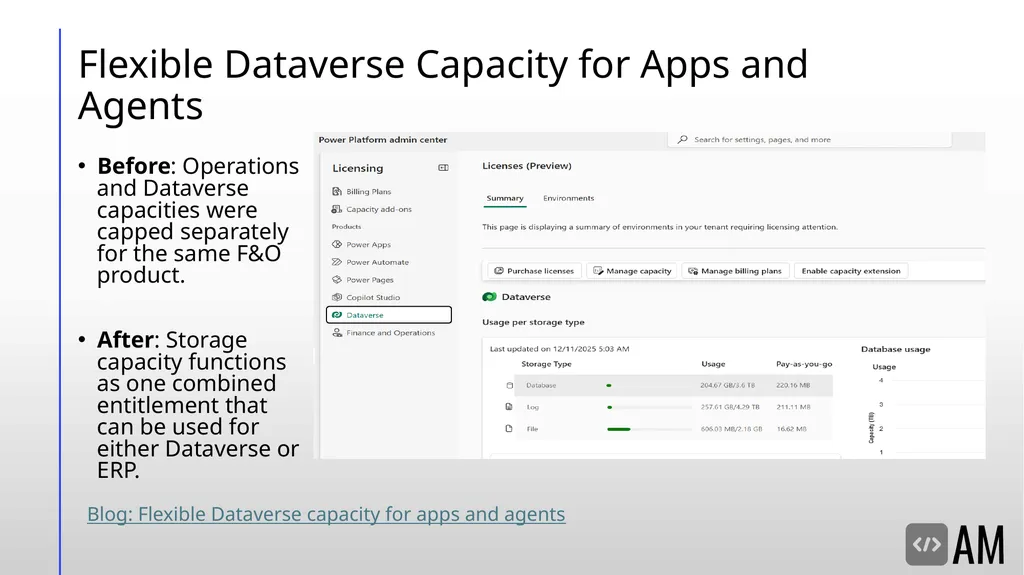Image resolution: width=1024 pixels, height=575 pixels.
Task: Select the Log storage type row
Action: 673,407
